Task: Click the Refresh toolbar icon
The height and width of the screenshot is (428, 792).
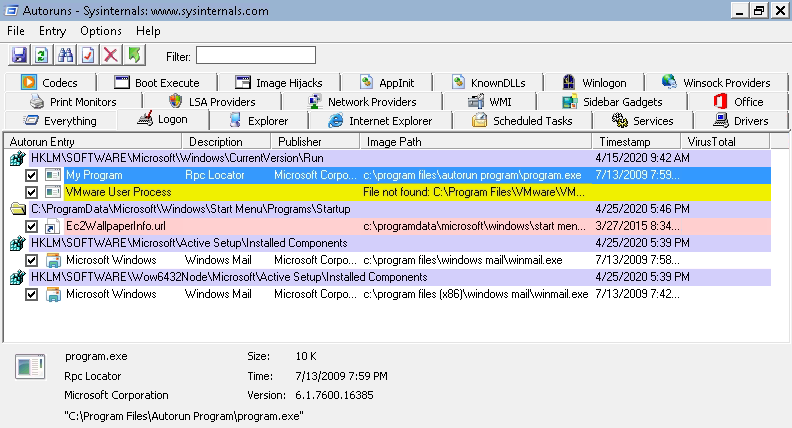Action: (42, 55)
